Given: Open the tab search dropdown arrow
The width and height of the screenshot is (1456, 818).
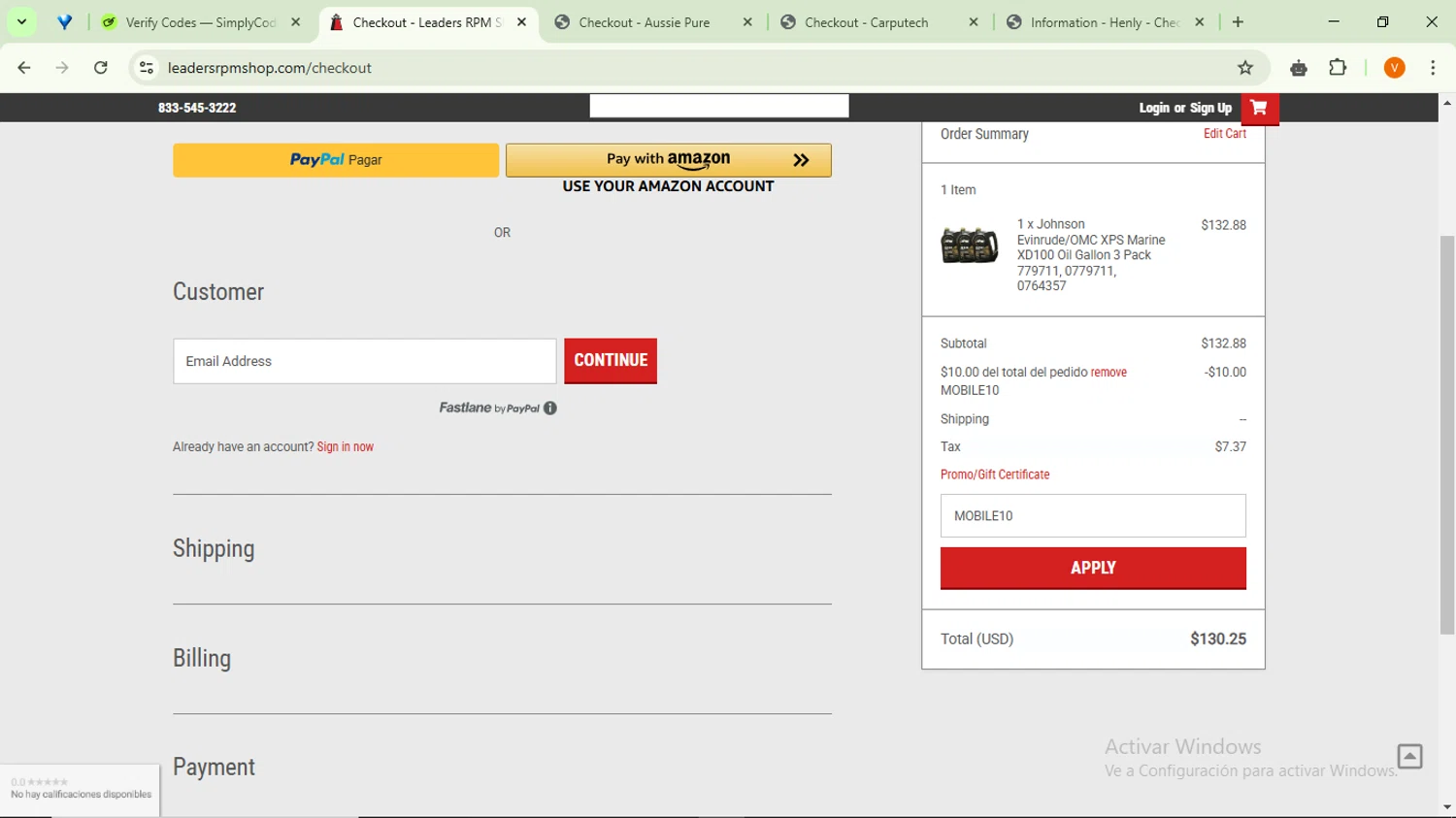Looking at the screenshot, I should (x=21, y=21).
